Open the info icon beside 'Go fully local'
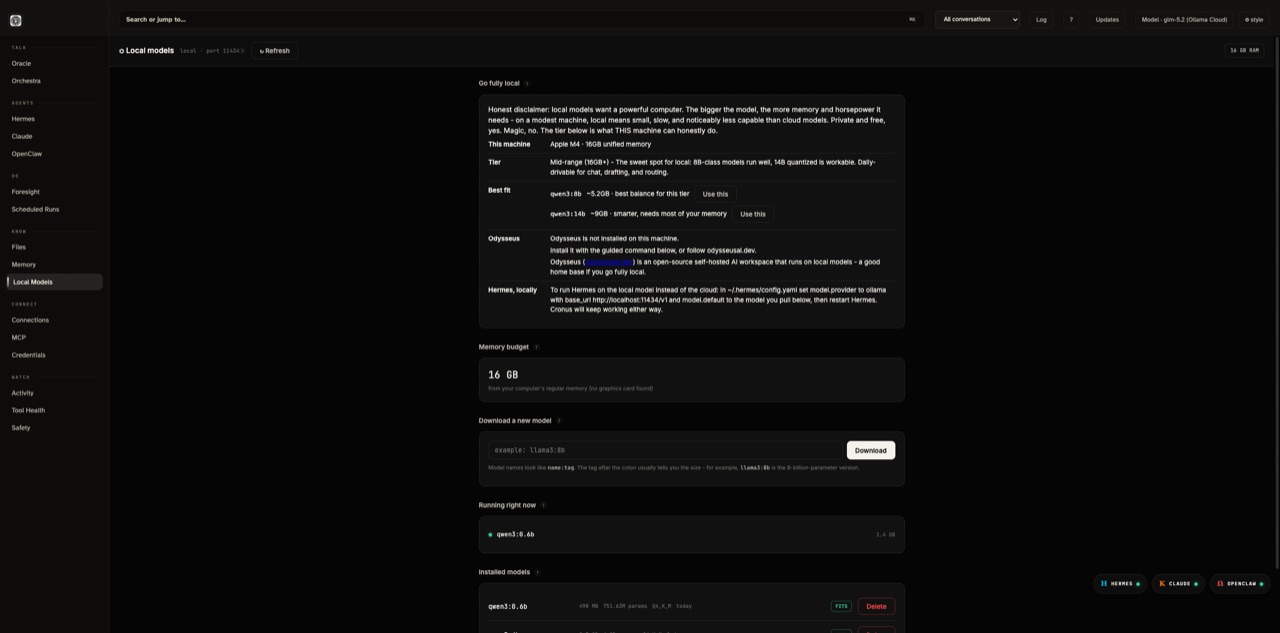 coord(527,84)
